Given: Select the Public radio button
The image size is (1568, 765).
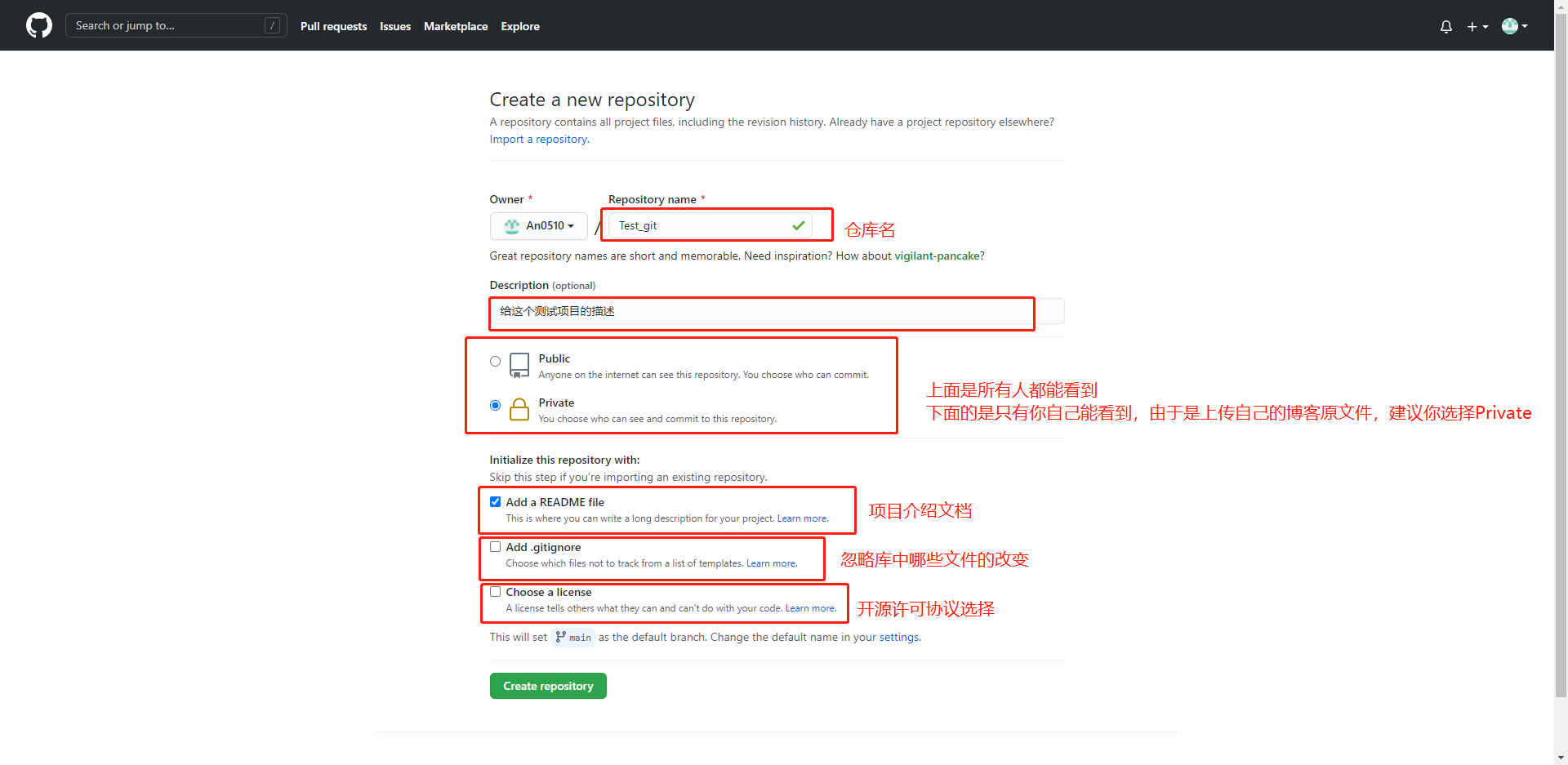Looking at the screenshot, I should pos(495,361).
